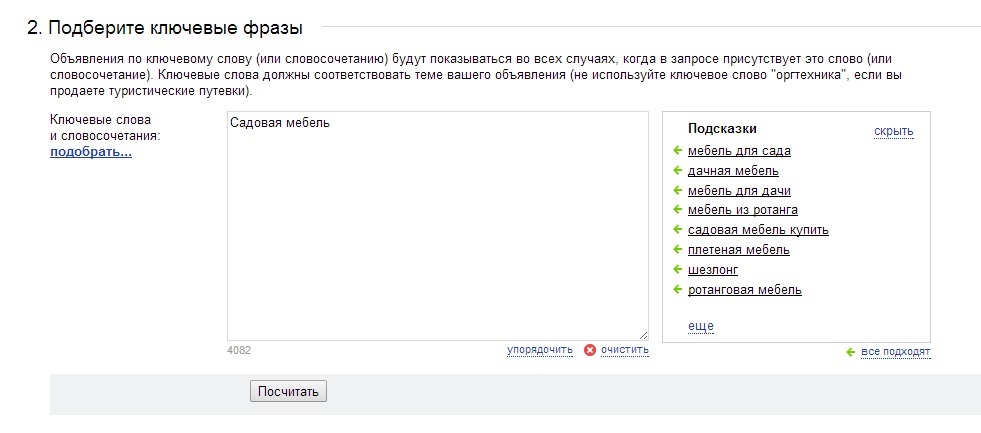Click the red clear icon near 'очистить'
This screenshot has height=433, width=981.
tap(589, 350)
